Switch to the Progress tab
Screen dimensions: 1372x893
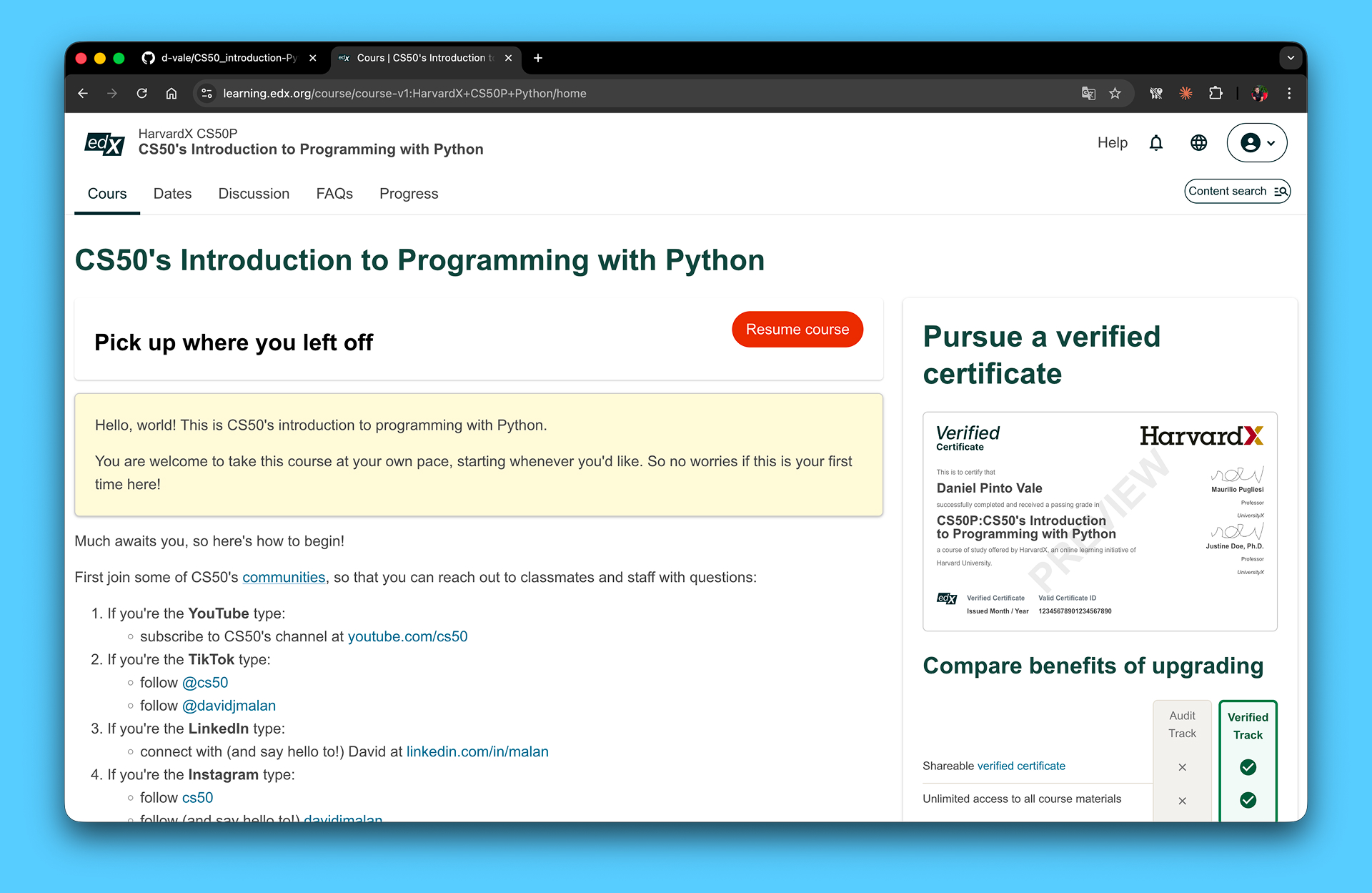(408, 194)
